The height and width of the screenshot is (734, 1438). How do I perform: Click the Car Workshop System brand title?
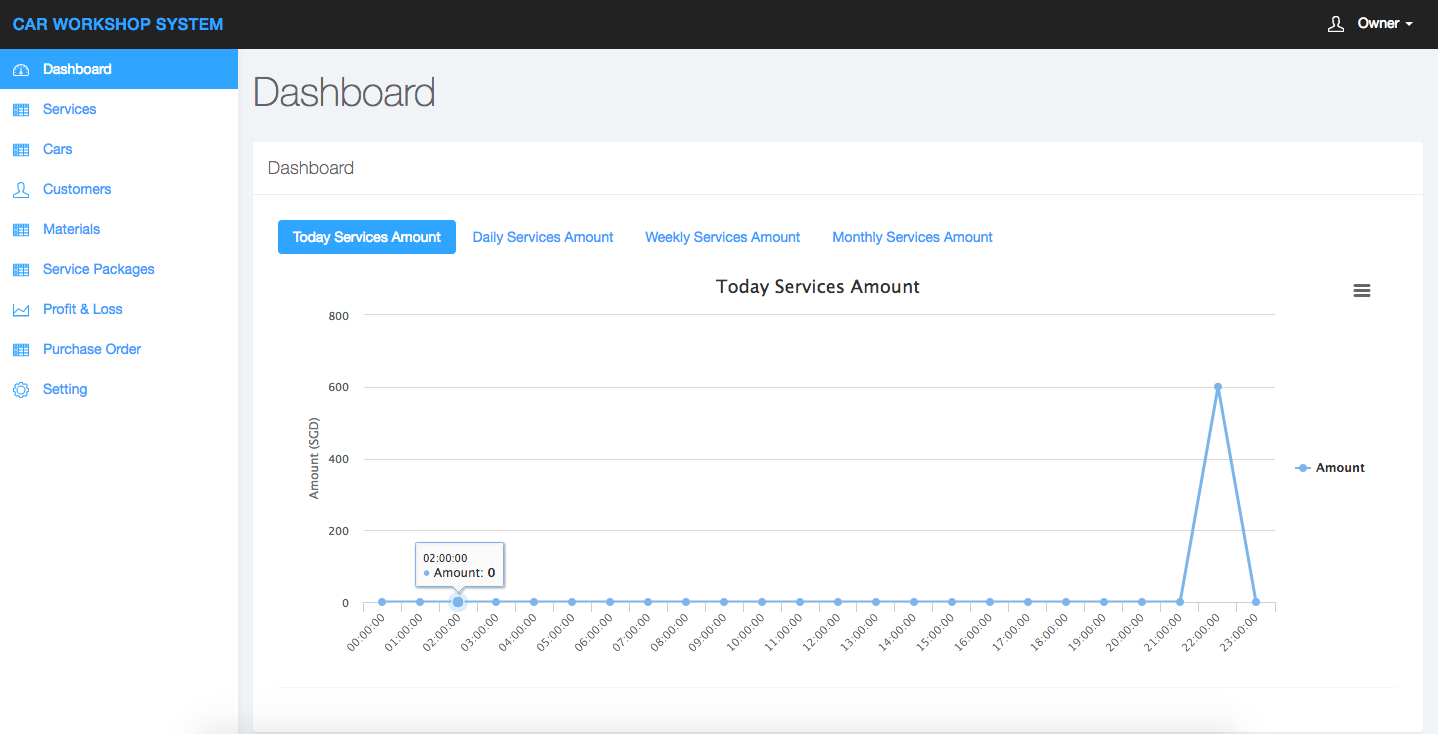coord(118,24)
